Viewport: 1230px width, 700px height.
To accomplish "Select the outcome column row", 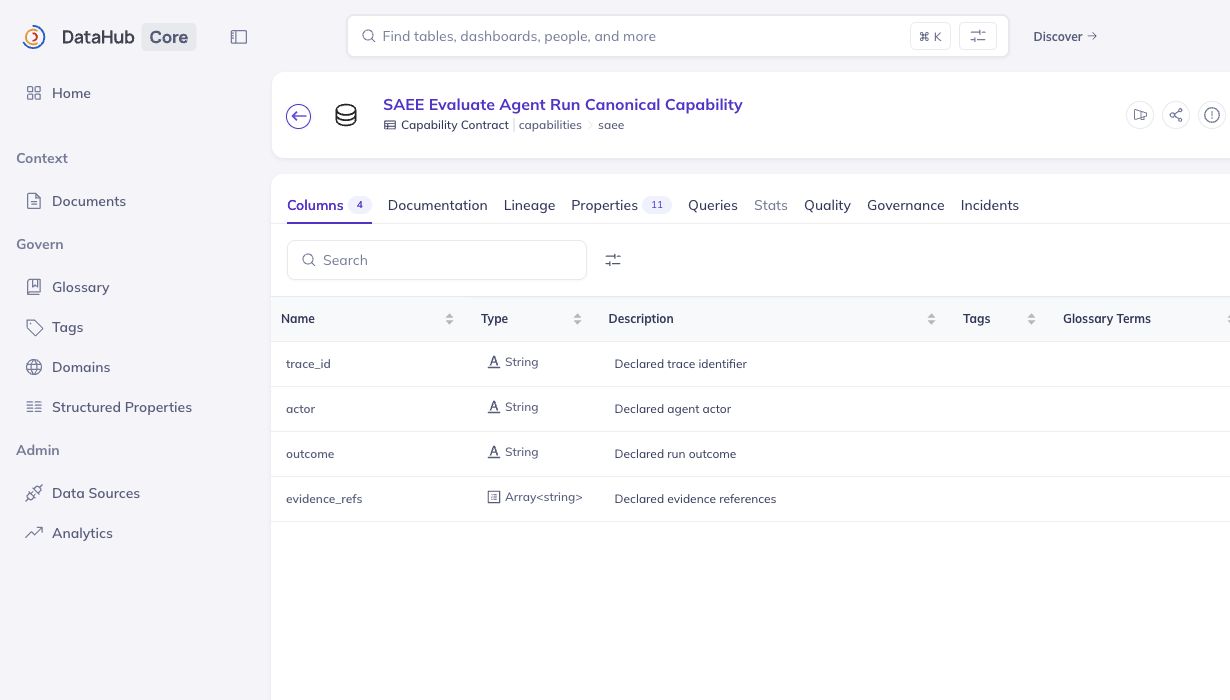I will 750,454.
